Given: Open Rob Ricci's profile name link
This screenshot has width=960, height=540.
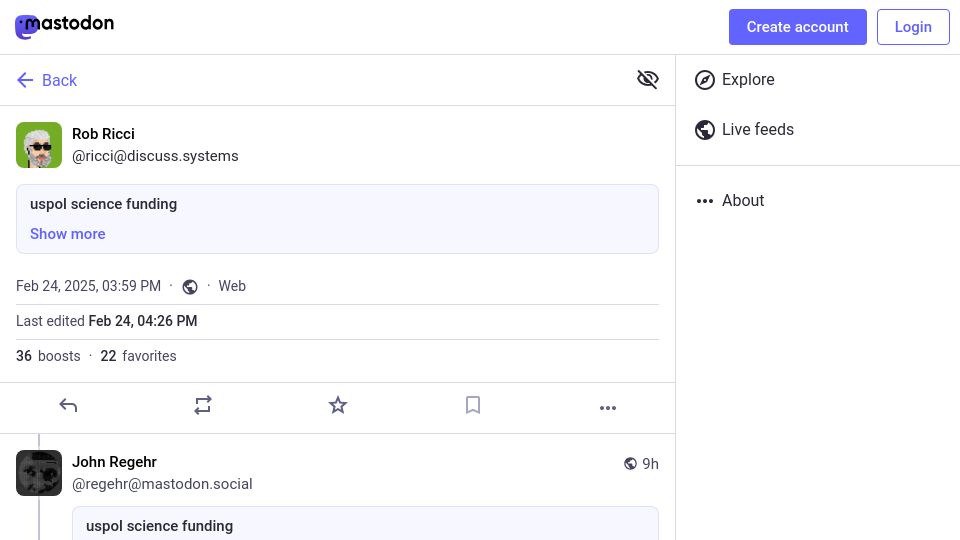Looking at the screenshot, I should click(x=103, y=134).
